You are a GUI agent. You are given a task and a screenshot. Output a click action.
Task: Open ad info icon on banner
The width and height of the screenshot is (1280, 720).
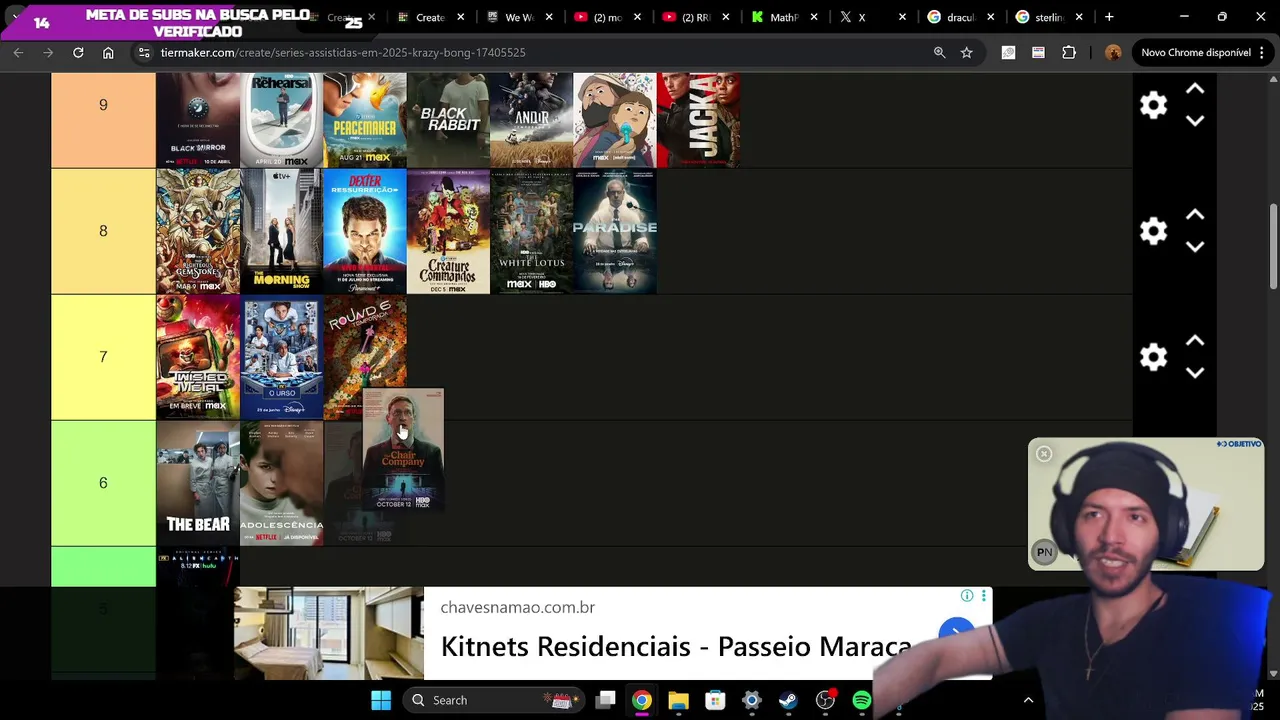tap(967, 596)
